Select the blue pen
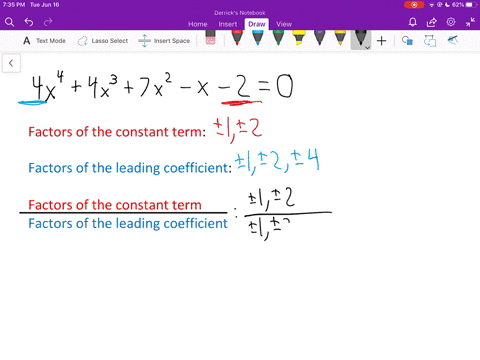This screenshot has height=360, width=480. pos(258,38)
